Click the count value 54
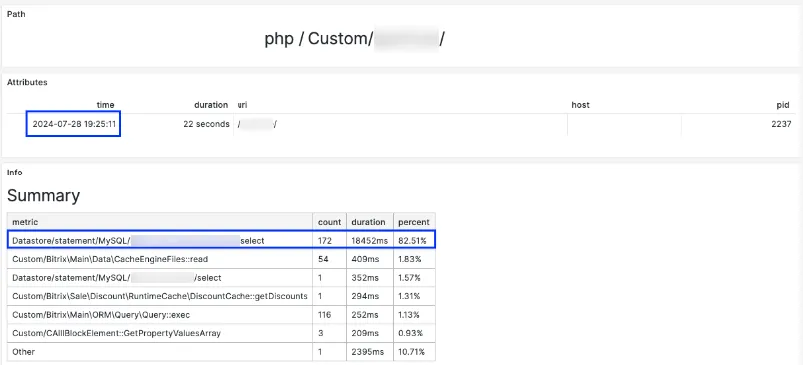This screenshot has height=365, width=803. pos(323,259)
